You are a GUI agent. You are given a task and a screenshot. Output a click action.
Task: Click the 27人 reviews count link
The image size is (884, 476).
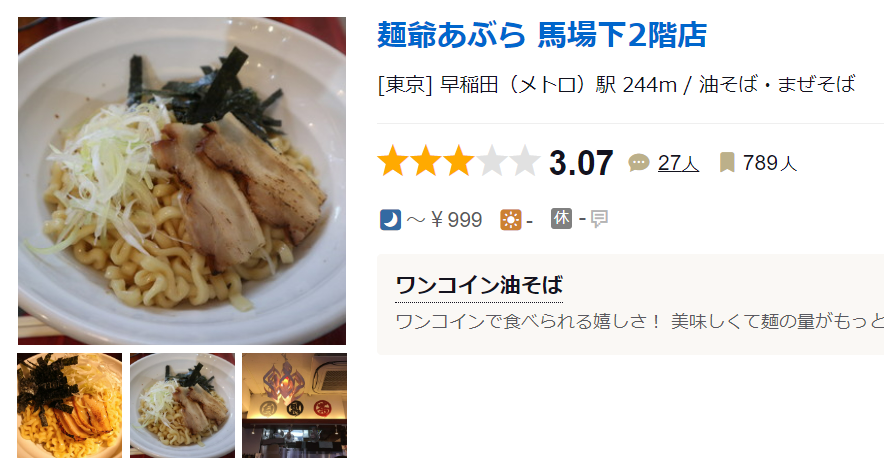[678, 163]
